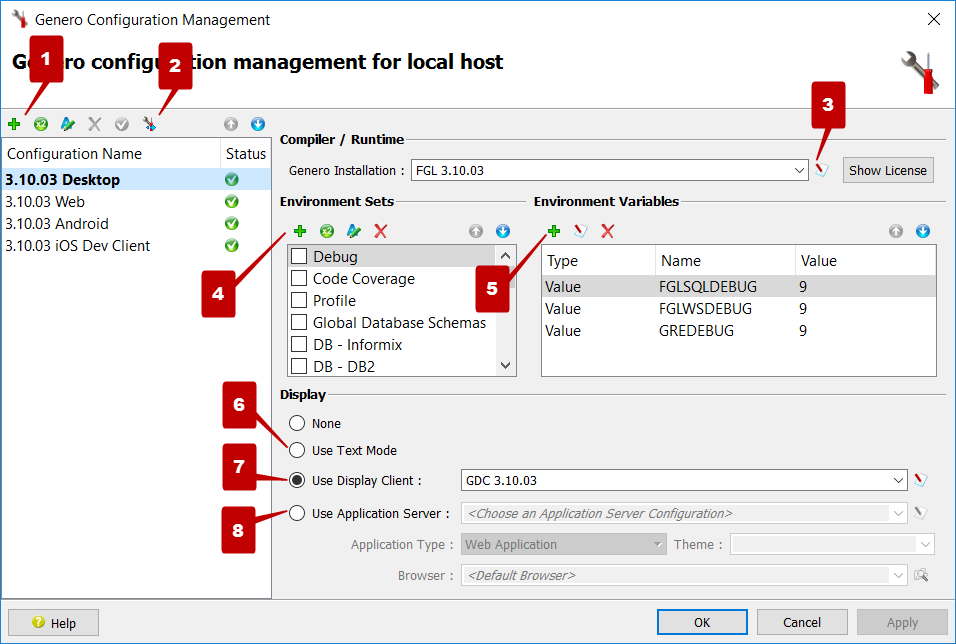This screenshot has width=956, height=644.
Task: Move environment variable down
Action: tap(923, 231)
